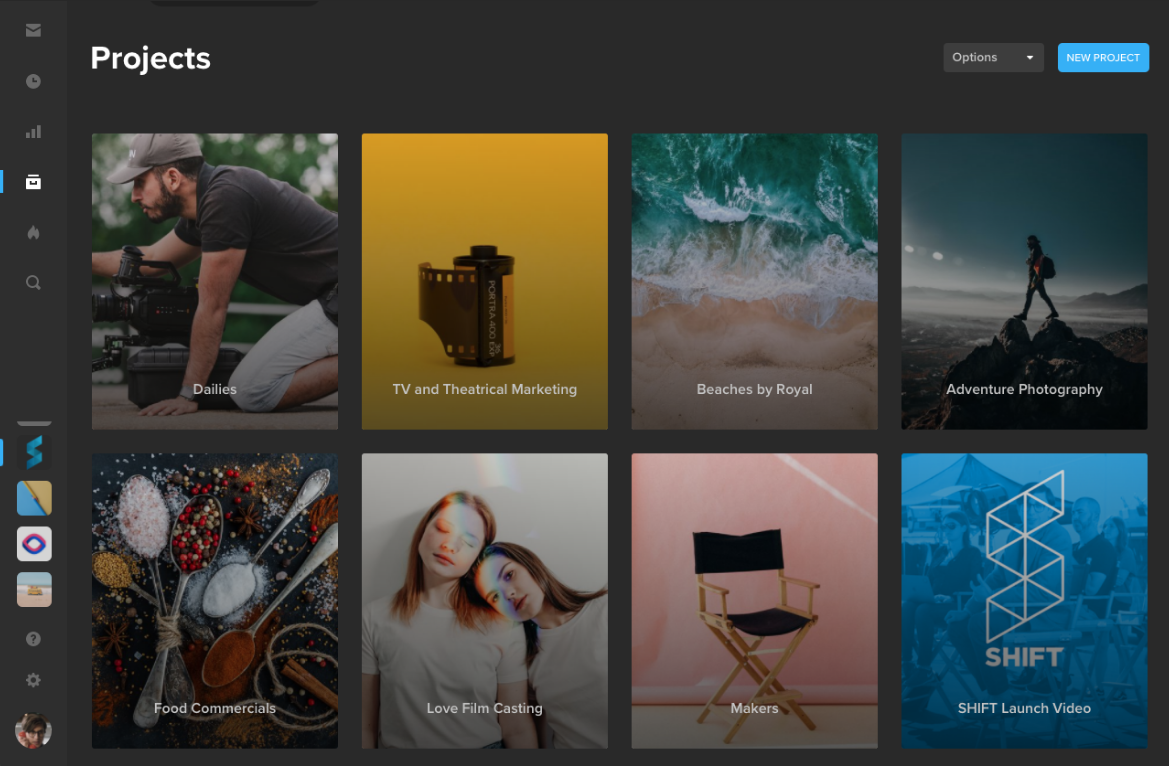Click the NEW PROJECT button
This screenshot has height=766, width=1169.
tap(1103, 57)
